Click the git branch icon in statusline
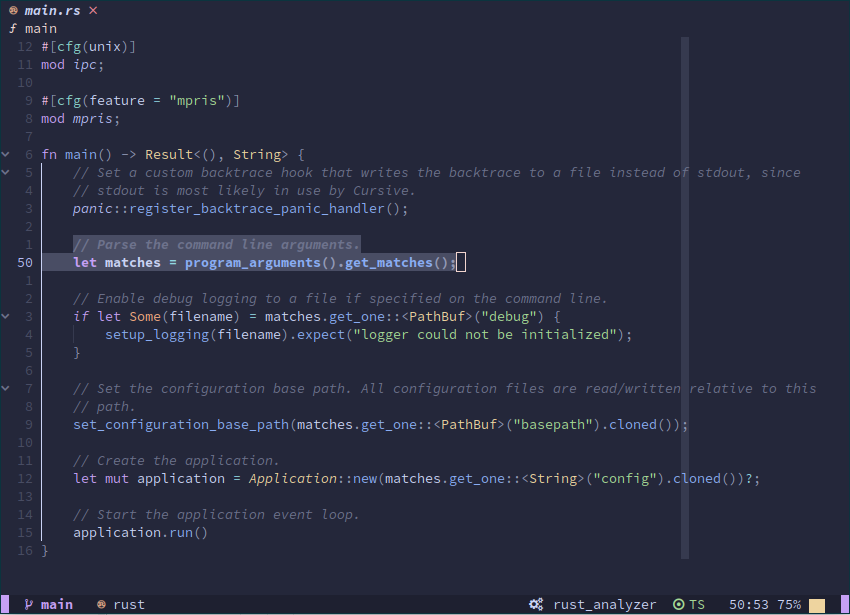Viewport: 850px width, 615px height. point(29,604)
